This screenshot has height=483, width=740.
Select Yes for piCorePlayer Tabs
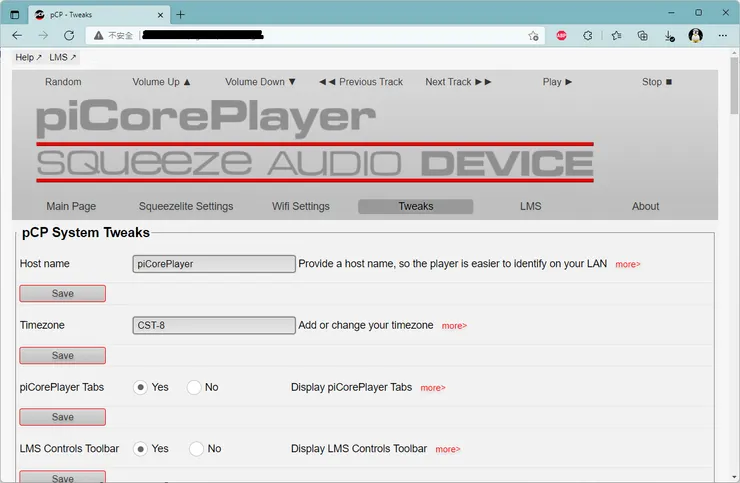tap(140, 387)
